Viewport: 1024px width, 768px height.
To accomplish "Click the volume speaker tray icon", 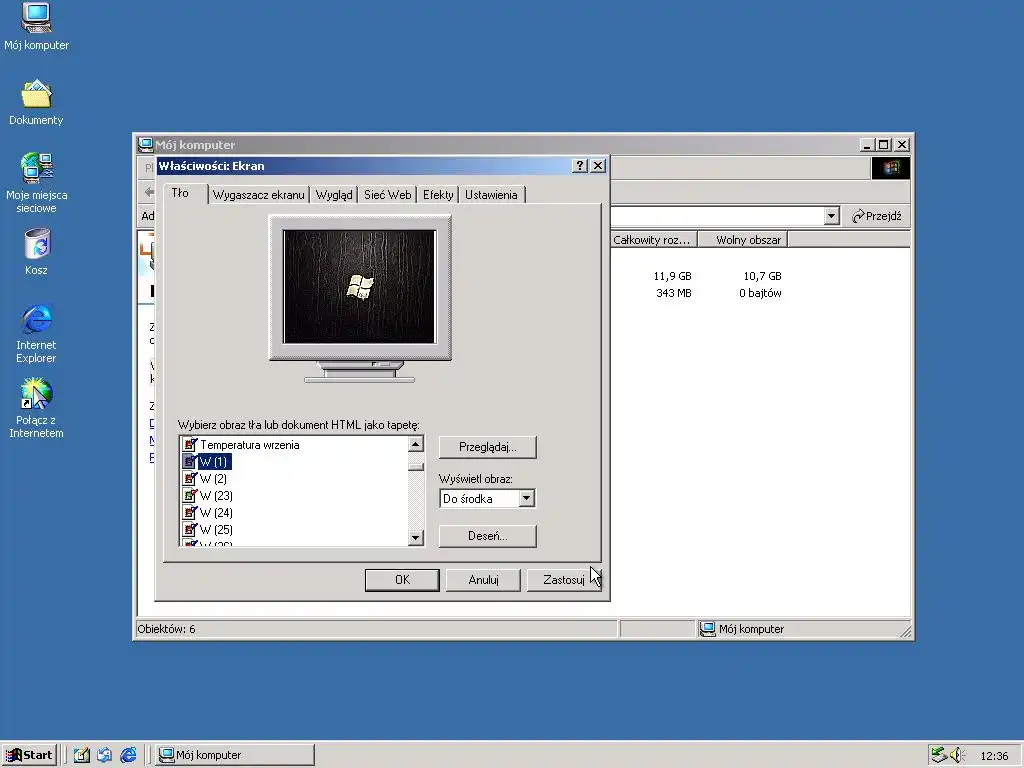I will 957,755.
